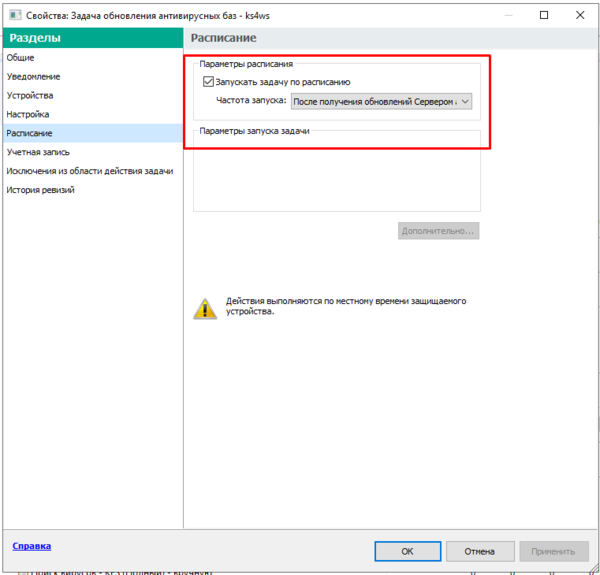Screen dimensions: 600x575
Task: Click the yellow warning triangle icon
Action: coord(205,309)
